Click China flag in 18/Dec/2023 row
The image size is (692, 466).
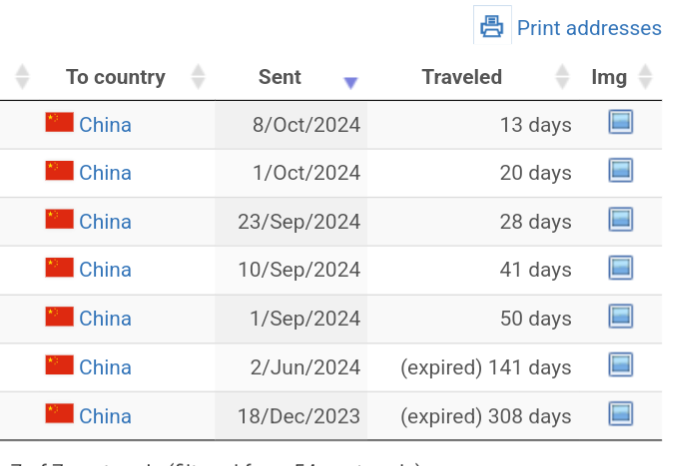pos(59,413)
